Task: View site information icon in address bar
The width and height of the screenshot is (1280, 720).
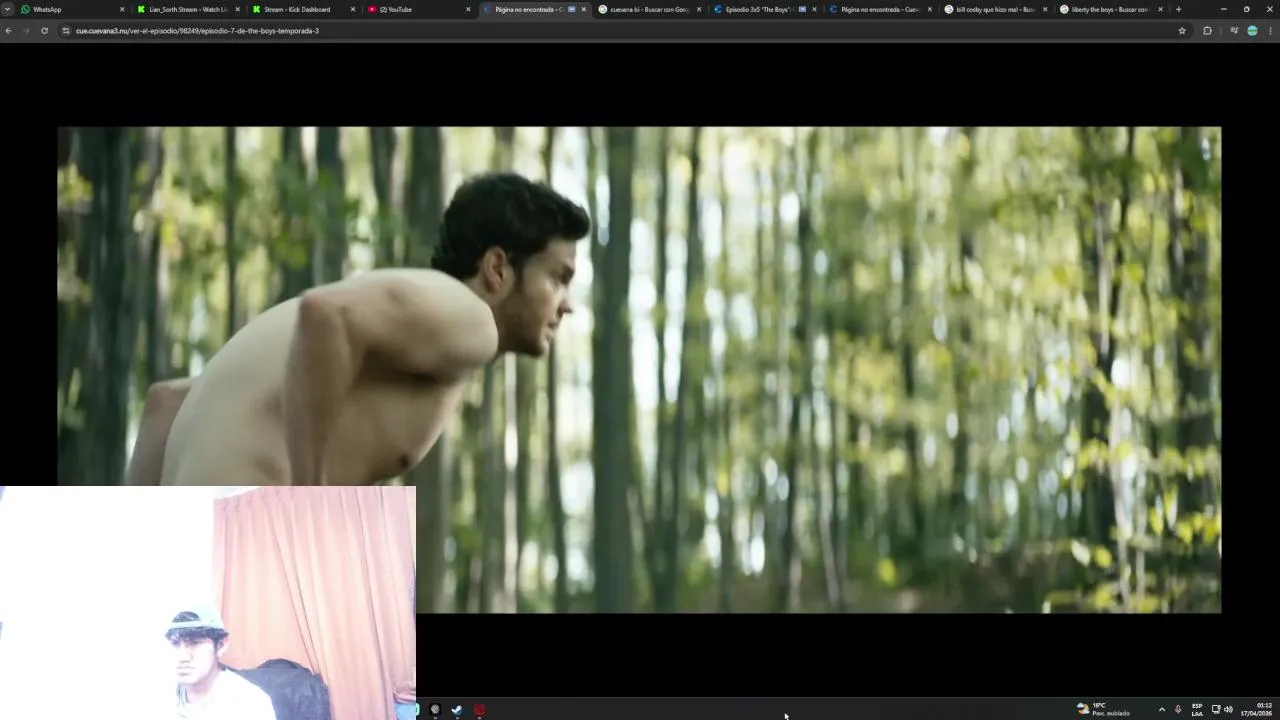Action: pos(66,31)
